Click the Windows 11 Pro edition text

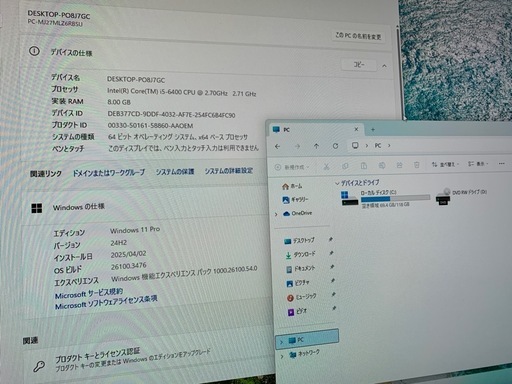click(135, 230)
